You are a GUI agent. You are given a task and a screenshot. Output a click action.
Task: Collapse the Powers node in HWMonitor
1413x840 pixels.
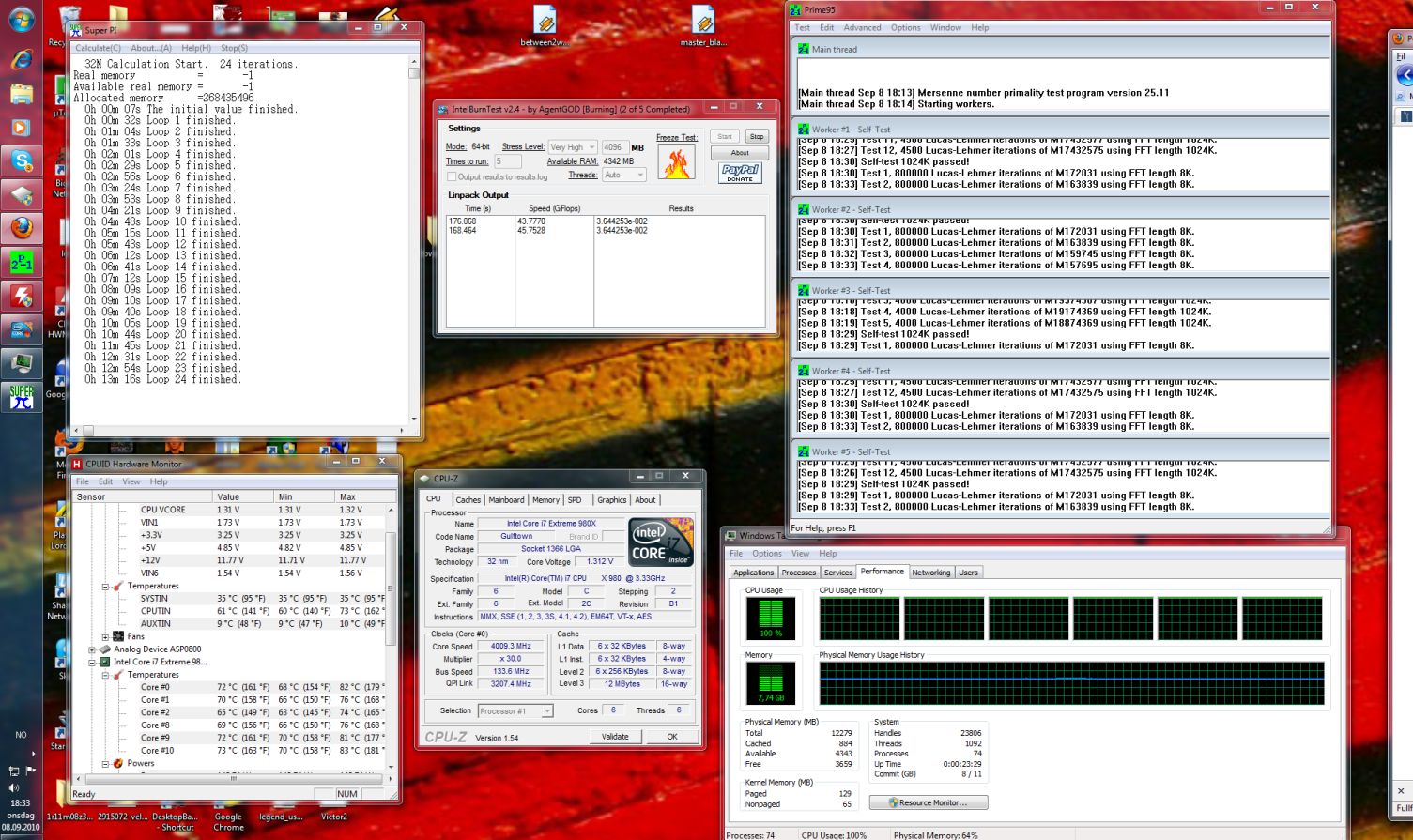105,764
